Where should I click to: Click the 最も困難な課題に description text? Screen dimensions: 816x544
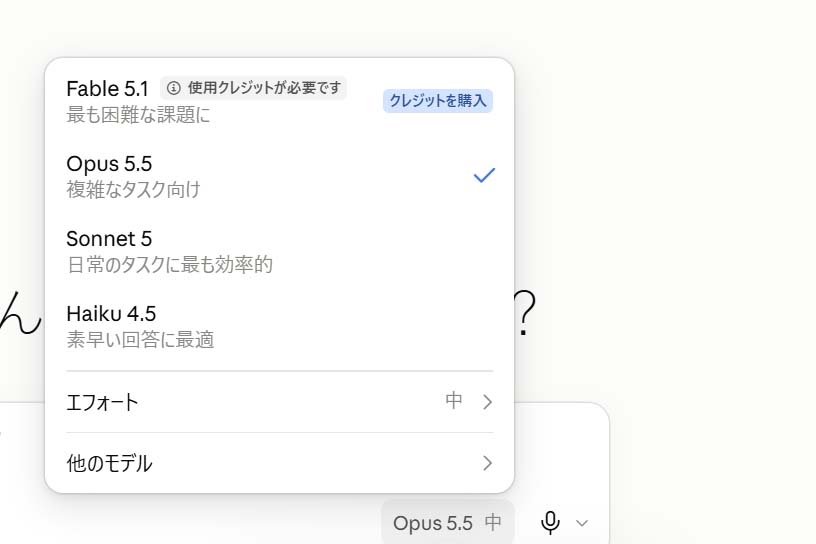(138, 115)
